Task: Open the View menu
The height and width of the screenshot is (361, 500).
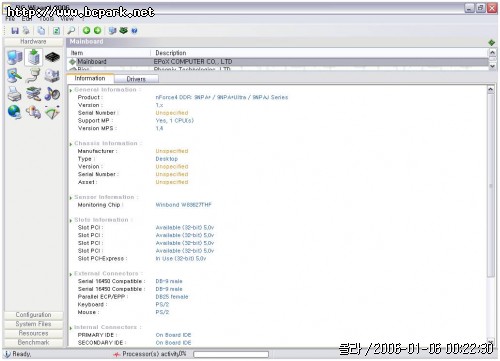Action: point(67,19)
